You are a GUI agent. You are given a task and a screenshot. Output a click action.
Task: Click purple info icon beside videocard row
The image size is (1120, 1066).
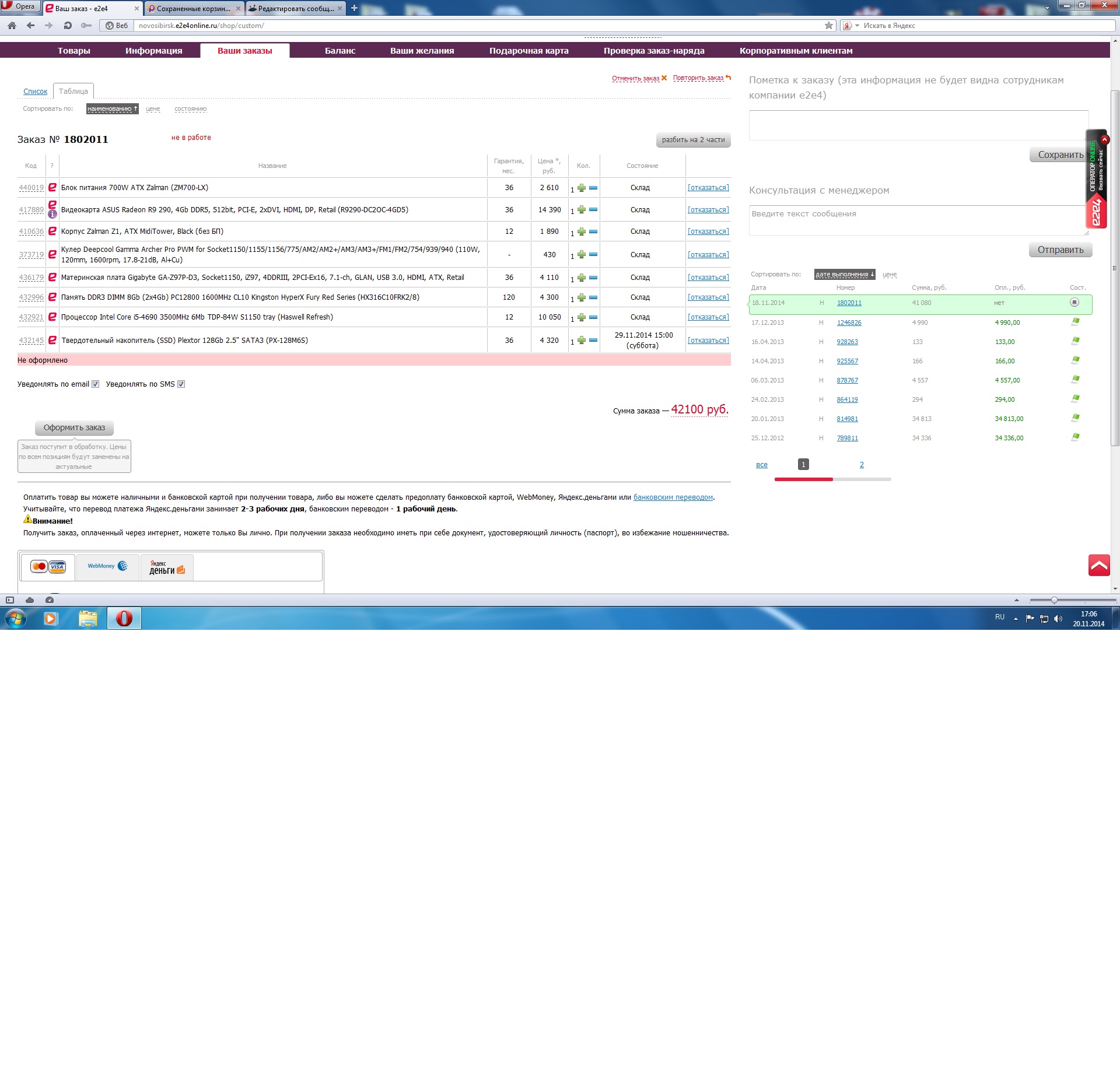click(52, 214)
